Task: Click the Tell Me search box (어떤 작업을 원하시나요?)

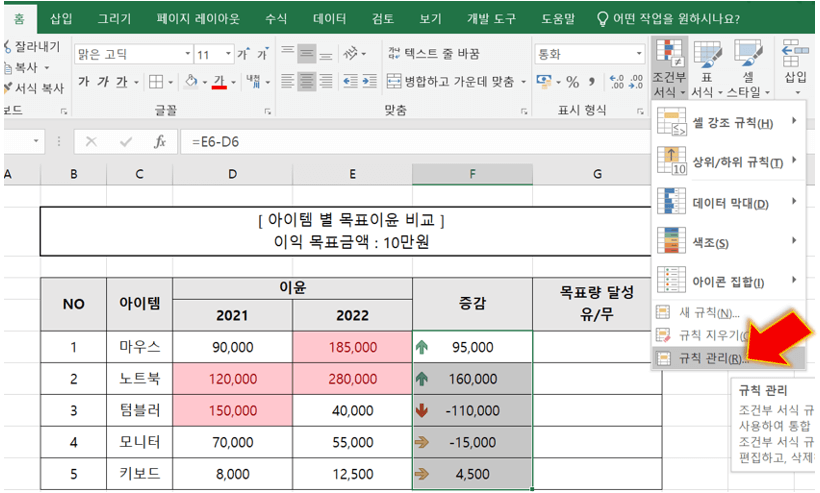Action: [x=669, y=19]
